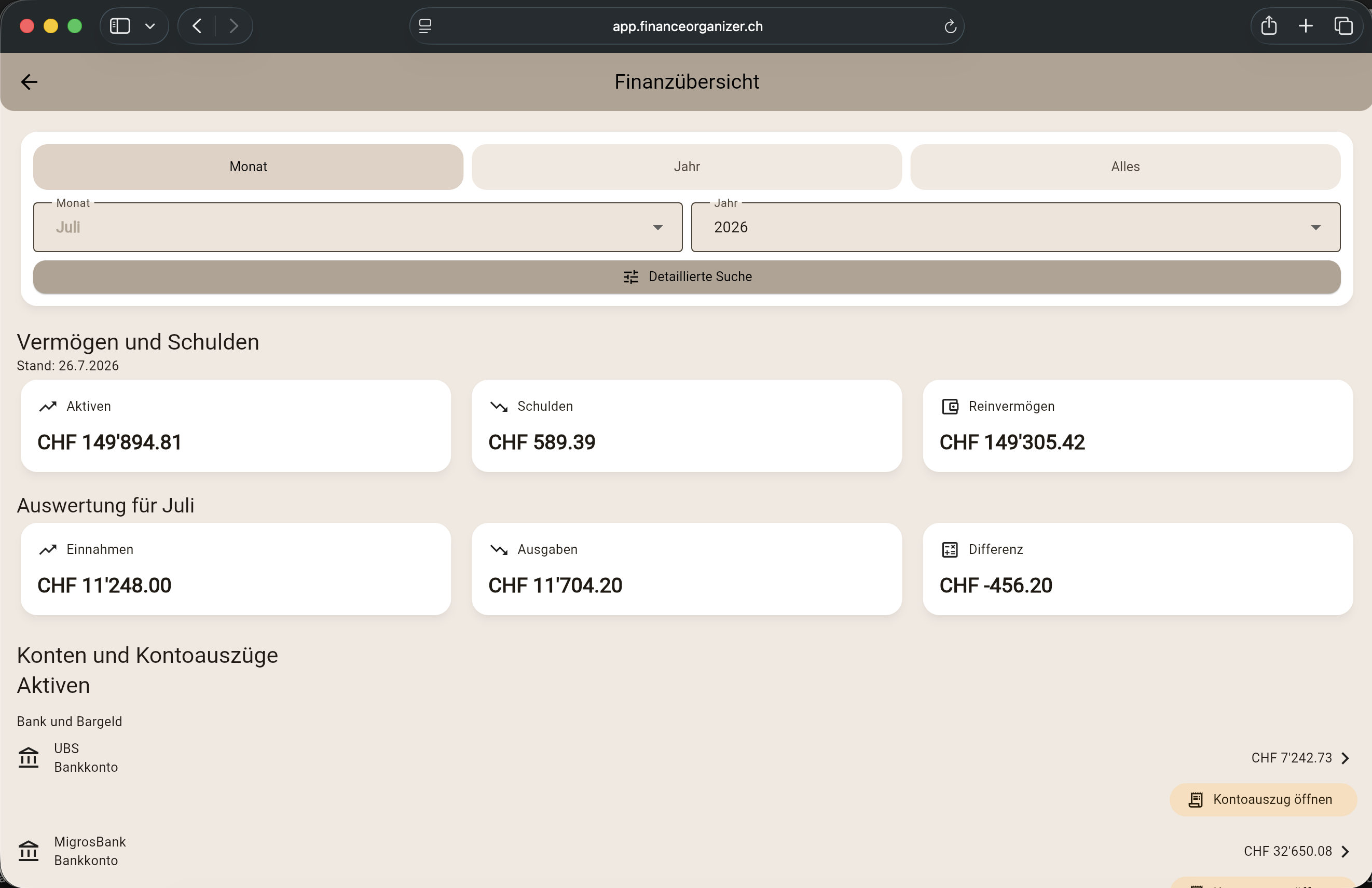
Task: Click the Schulden trending-down icon
Action: coord(499,406)
